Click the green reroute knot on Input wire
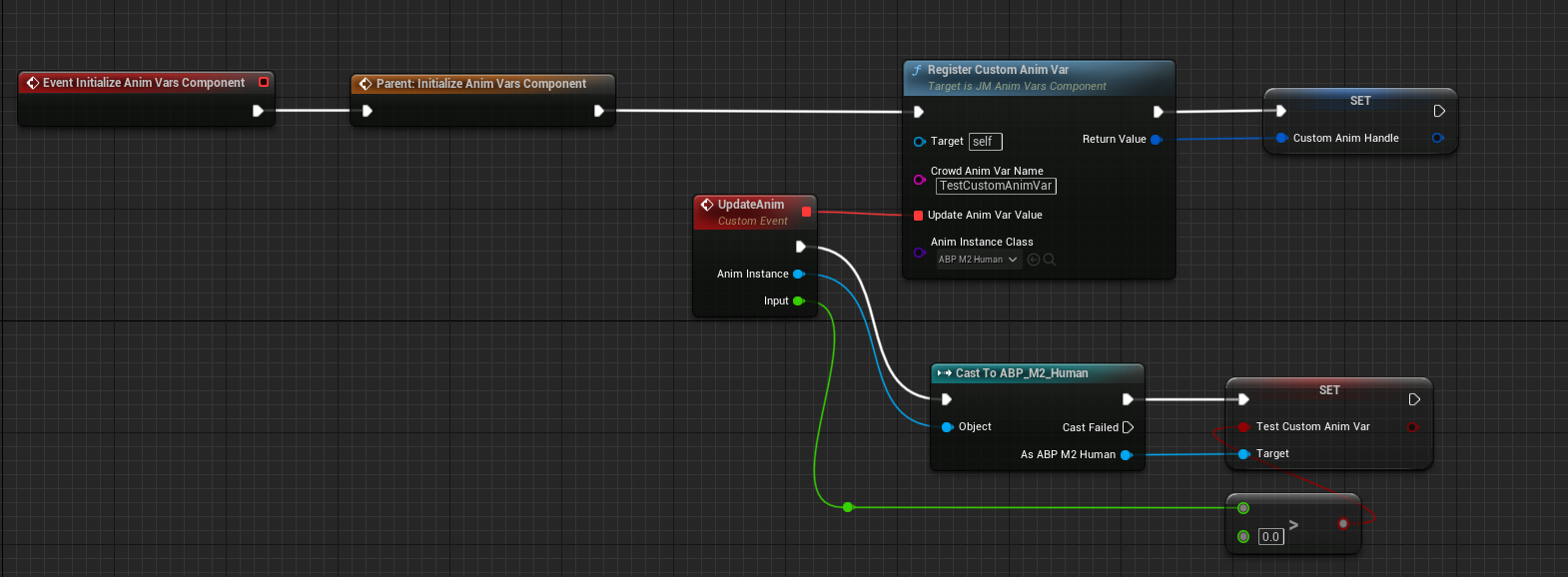 [x=848, y=507]
